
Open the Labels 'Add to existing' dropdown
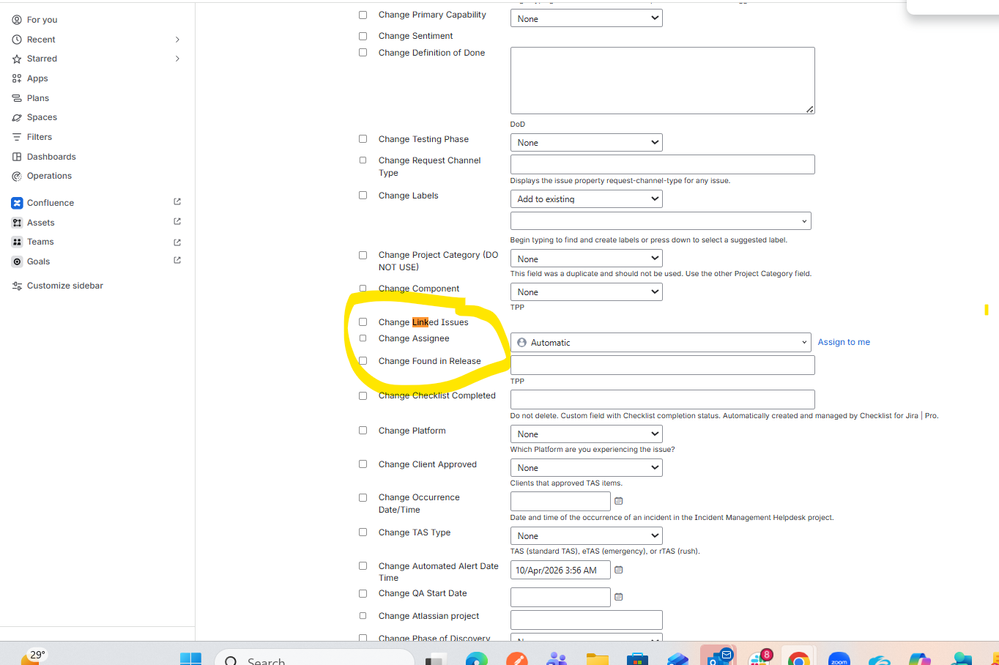(x=586, y=199)
